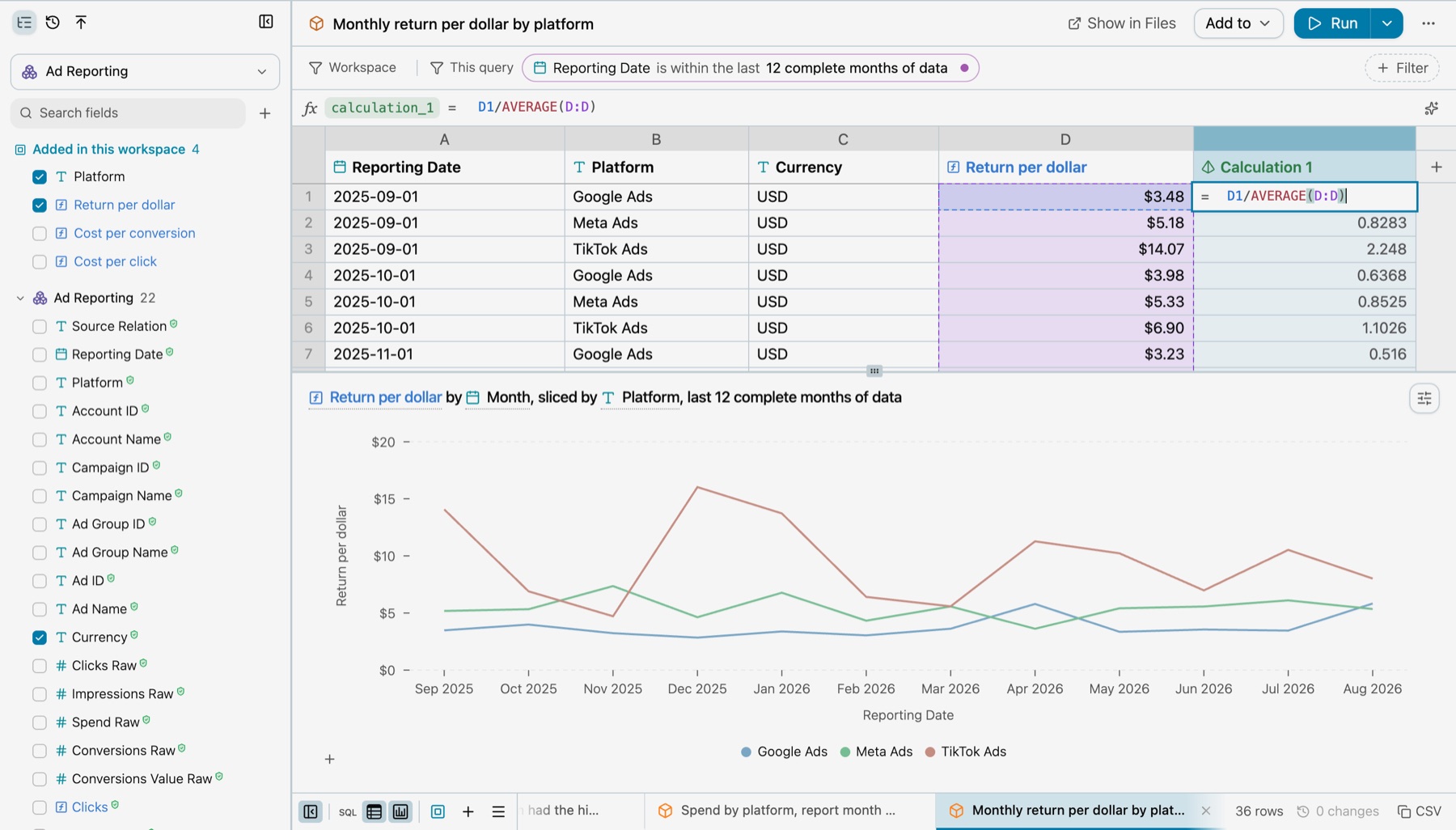Open the tab list hamburger icon
This screenshot has height=830, width=1456.
coord(498,811)
